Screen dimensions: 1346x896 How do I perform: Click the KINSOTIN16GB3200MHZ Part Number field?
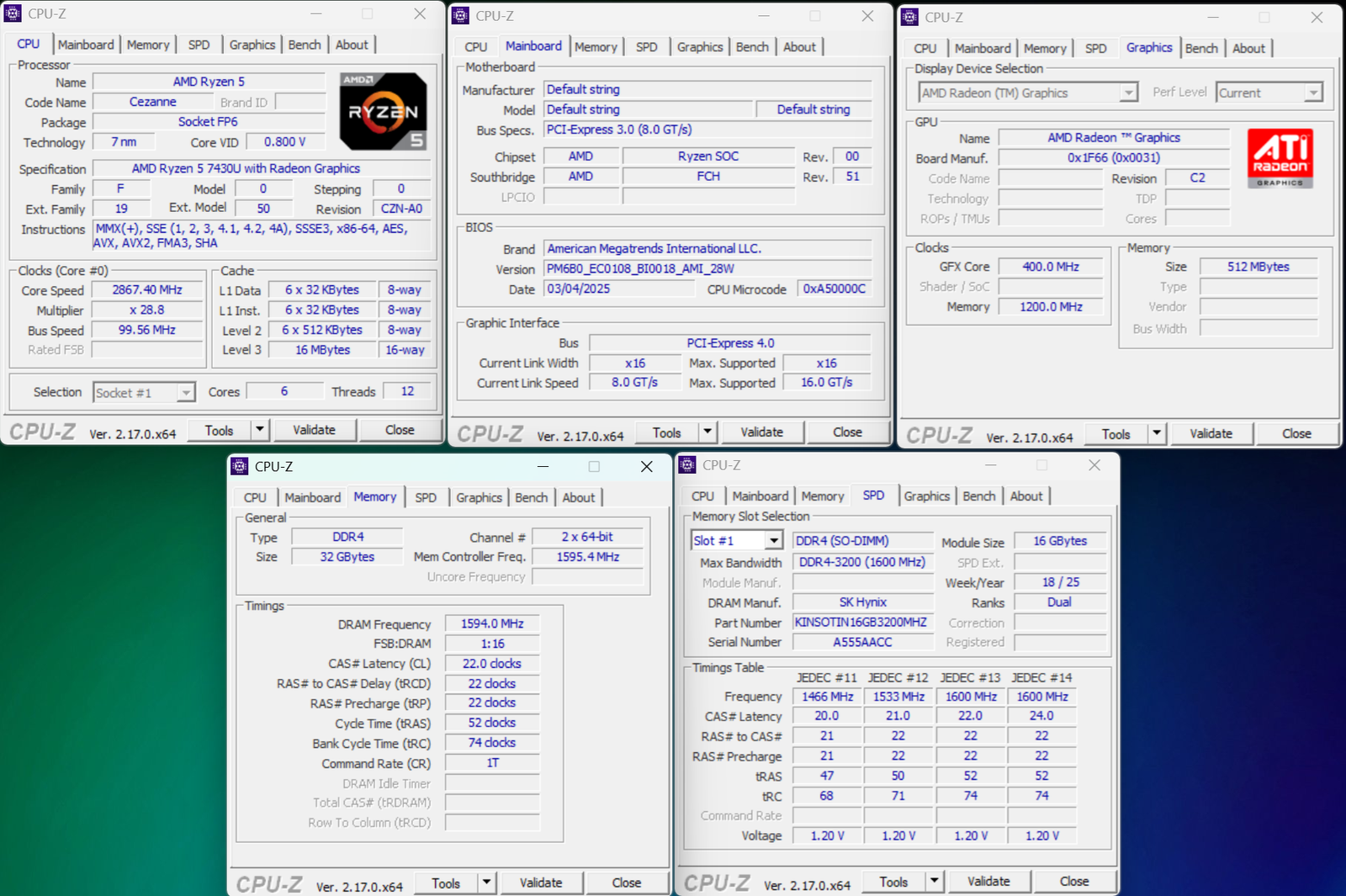click(861, 623)
